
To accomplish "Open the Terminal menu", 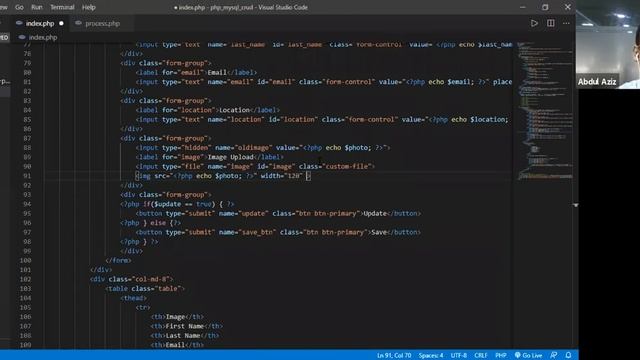I will (62, 7).
